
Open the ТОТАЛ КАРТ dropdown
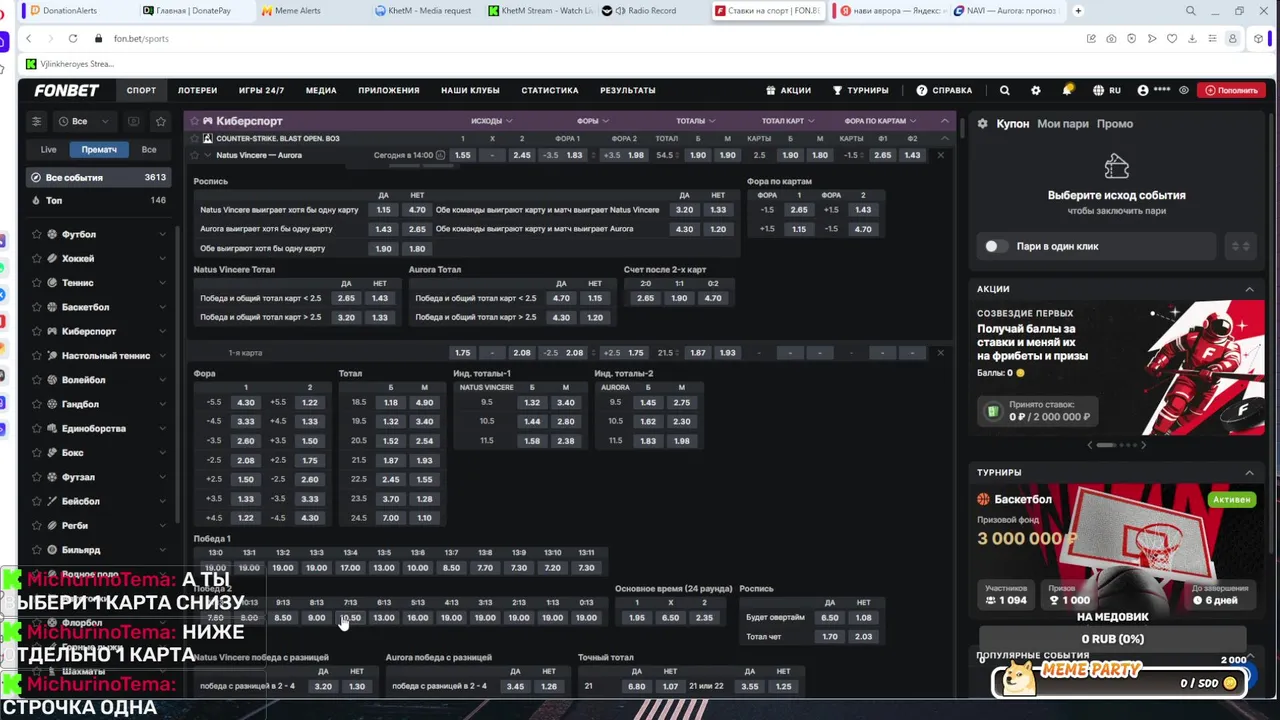788,121
